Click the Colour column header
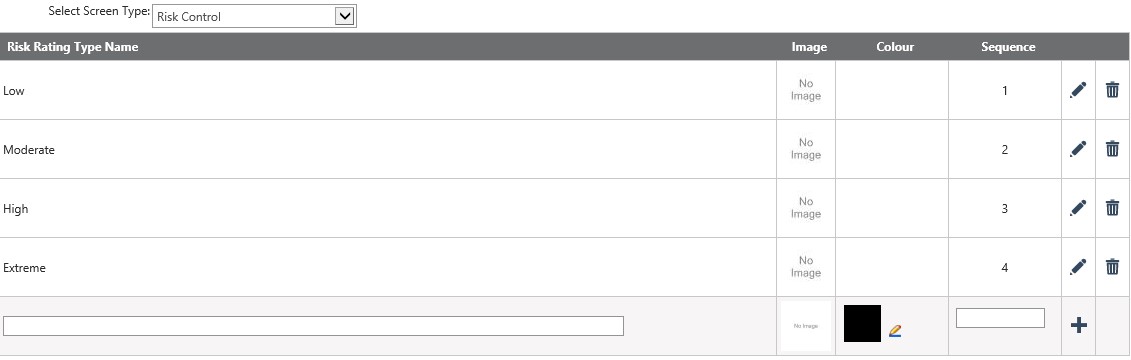Viewport: 1131px width, 360px height. (895, 47)
